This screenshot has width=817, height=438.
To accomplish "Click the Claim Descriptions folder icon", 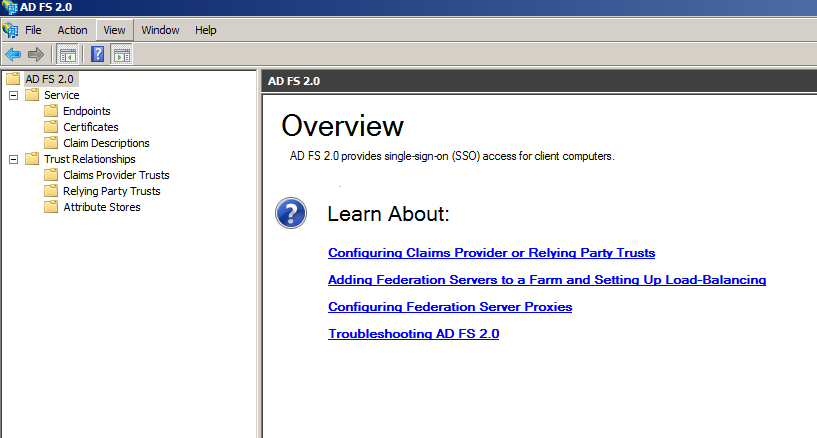I will click(51, 143).
